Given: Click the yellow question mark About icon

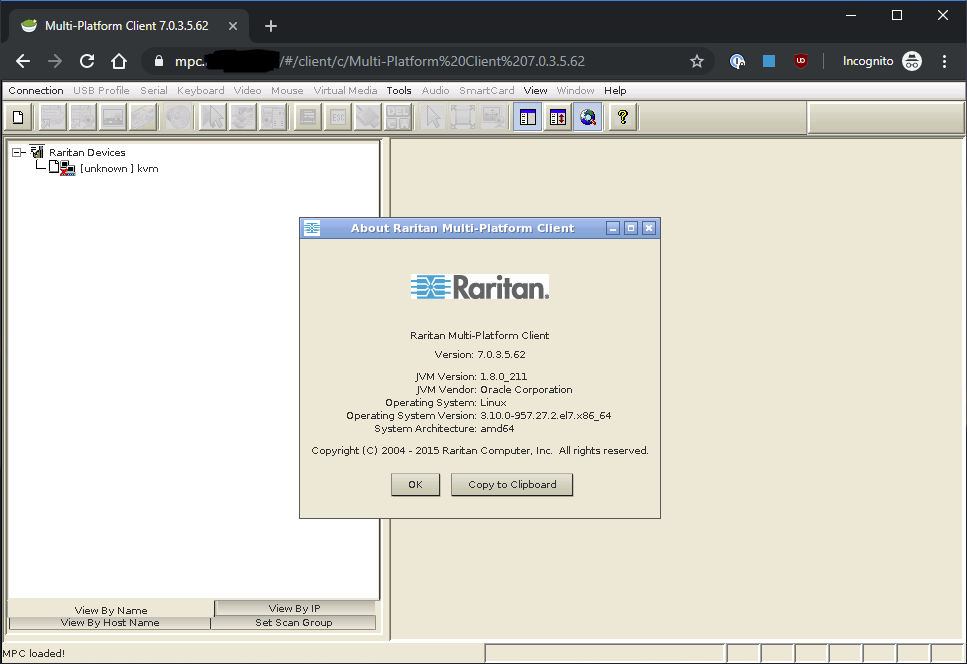Looking at the screenshot, I should [x=623, y=117].
